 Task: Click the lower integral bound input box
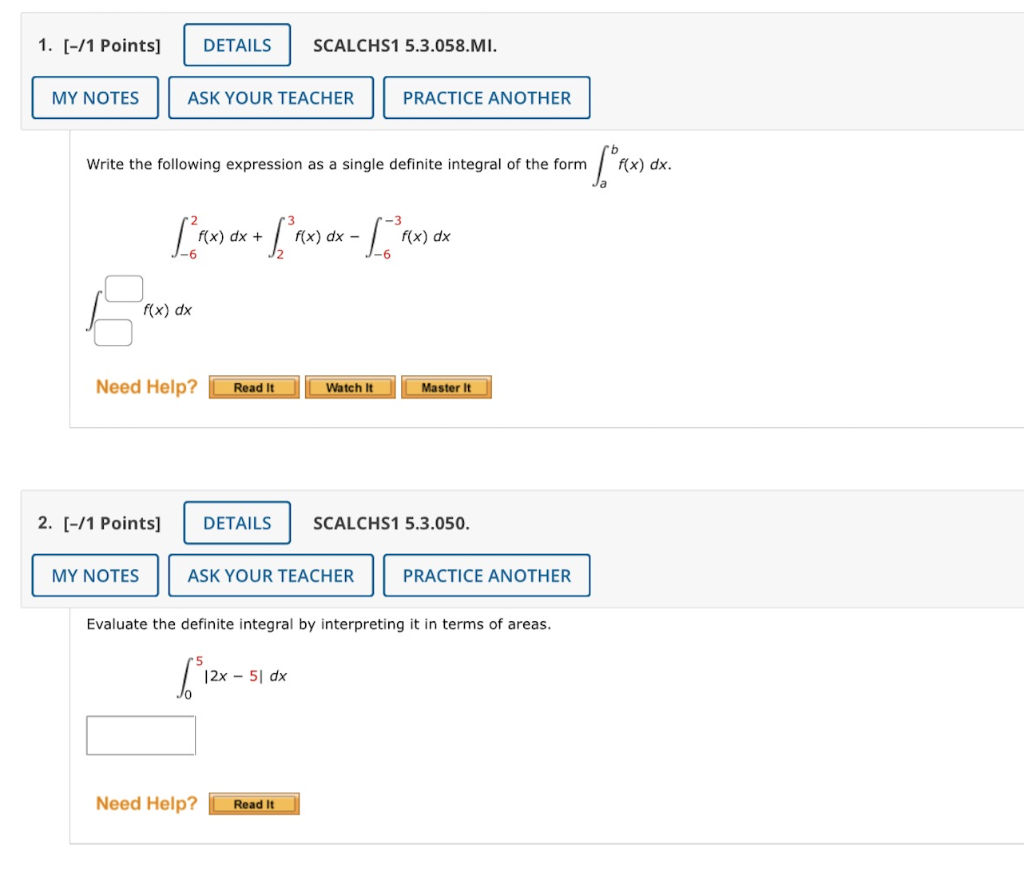[111, 332]
